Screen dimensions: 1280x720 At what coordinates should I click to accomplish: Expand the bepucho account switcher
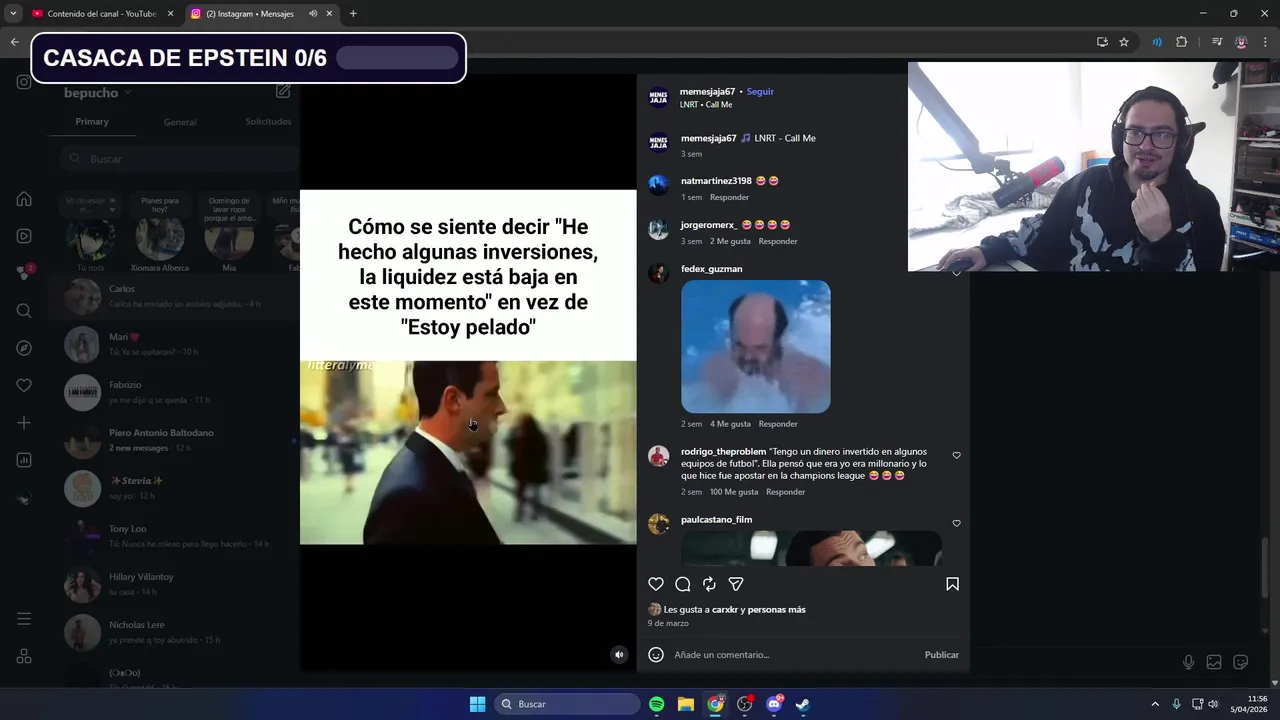click(x=97, y=93)
